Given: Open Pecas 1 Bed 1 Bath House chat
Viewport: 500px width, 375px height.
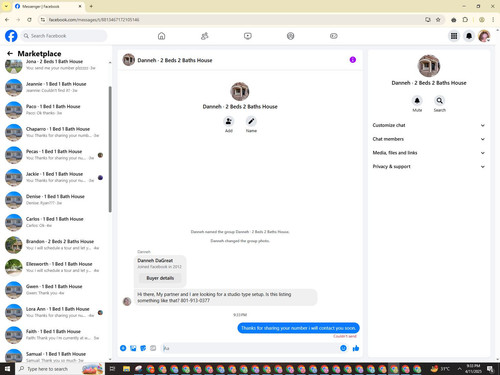Looking at the screenshot, I should click(x=56, y=155).
